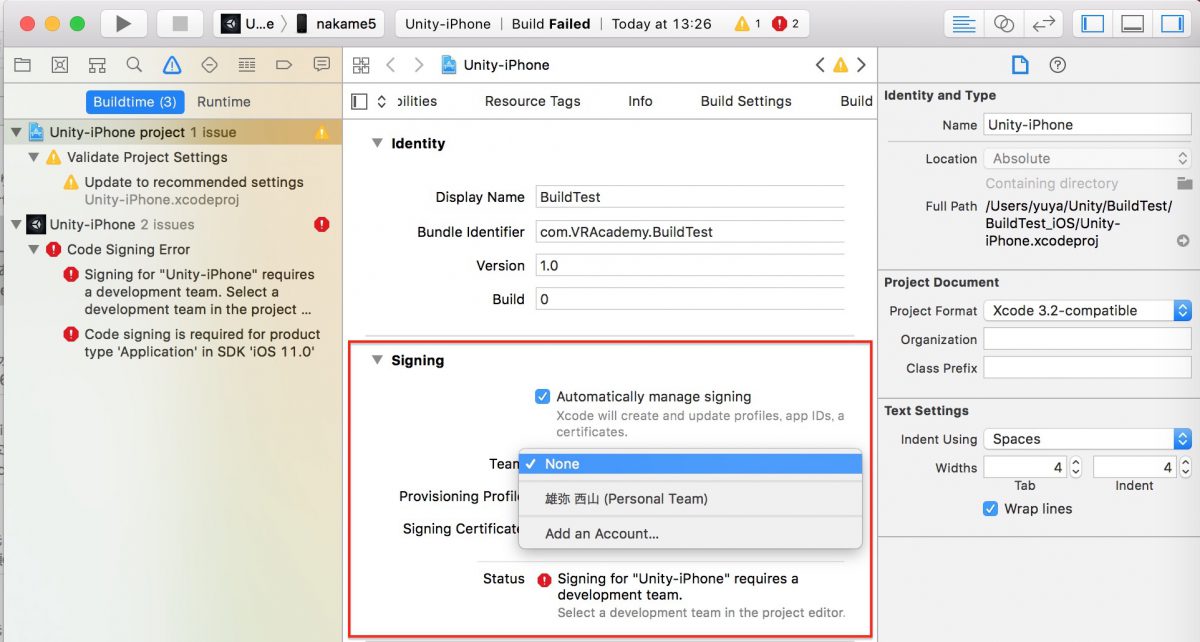Viewport: 1200px width, 642px height.
Task: Uncheck Automatically manage signing
Action: point(543,397)
